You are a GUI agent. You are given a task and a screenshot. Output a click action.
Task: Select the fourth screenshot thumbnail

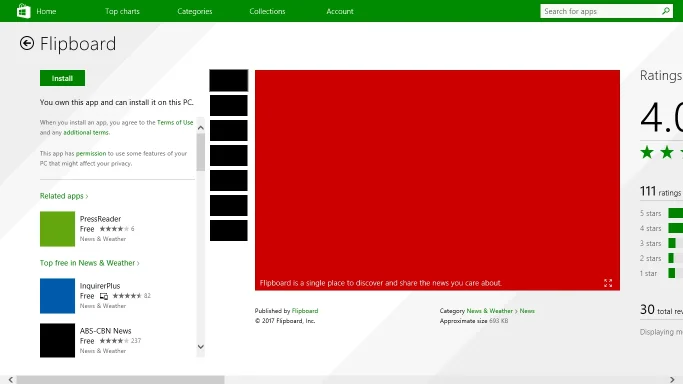click(x=229, y=155)
